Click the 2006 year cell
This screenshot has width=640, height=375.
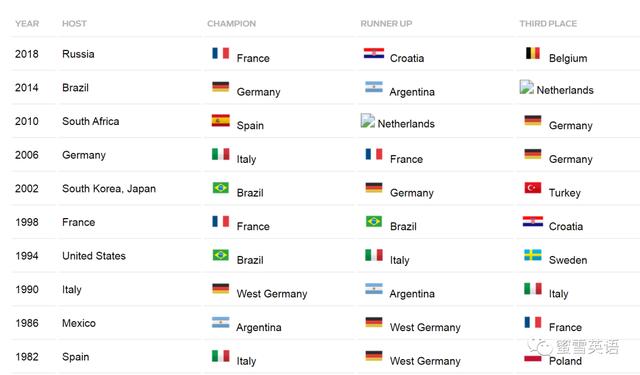pos(27,155)
